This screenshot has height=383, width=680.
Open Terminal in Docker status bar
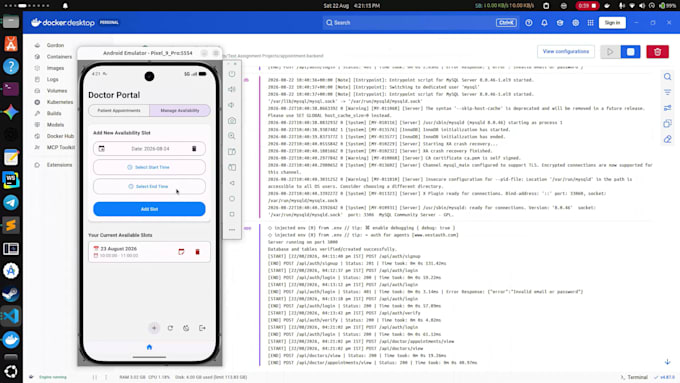tap(634, 377)
